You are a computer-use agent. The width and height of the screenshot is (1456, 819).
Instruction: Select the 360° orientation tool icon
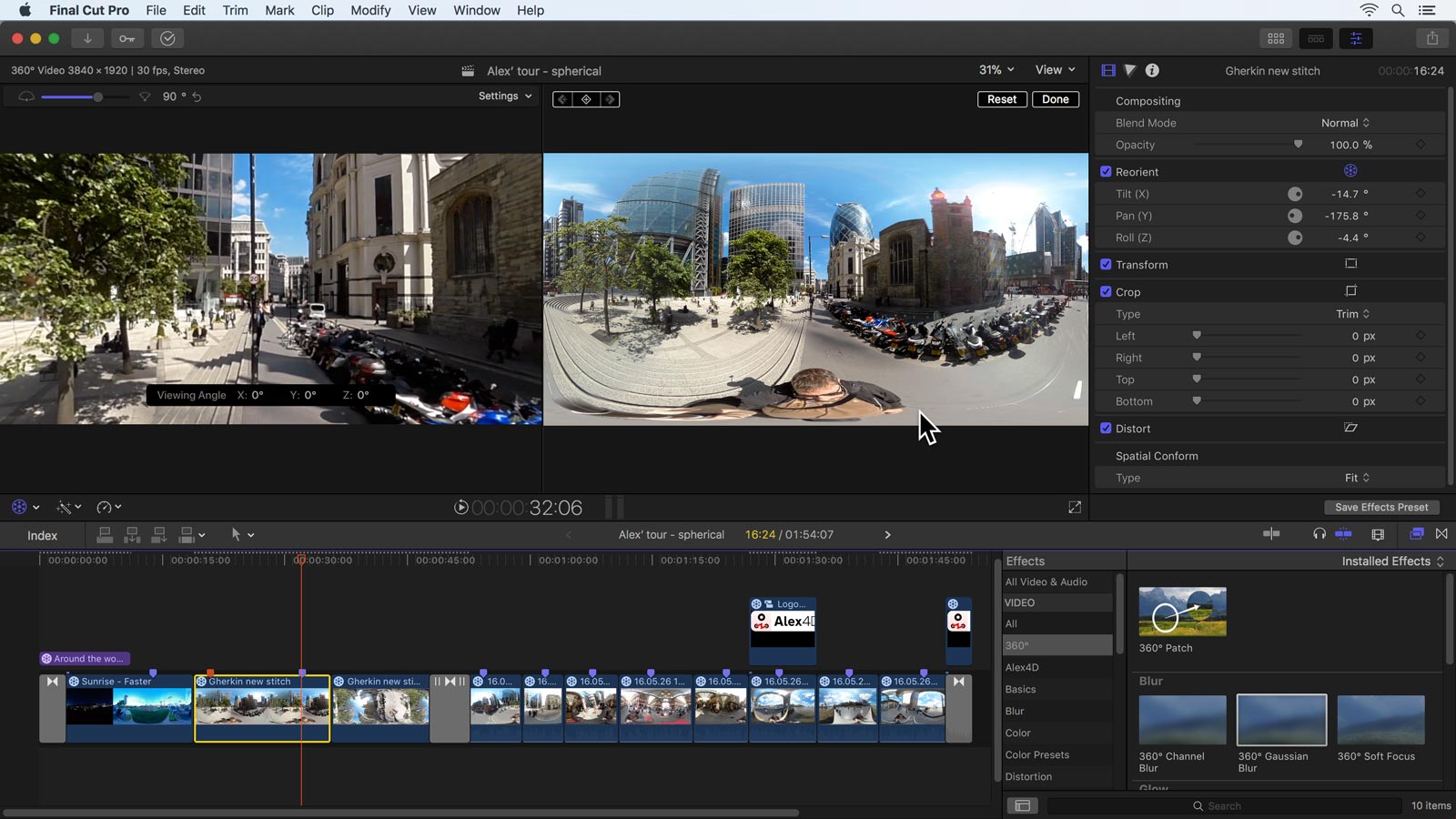(20, 507)
